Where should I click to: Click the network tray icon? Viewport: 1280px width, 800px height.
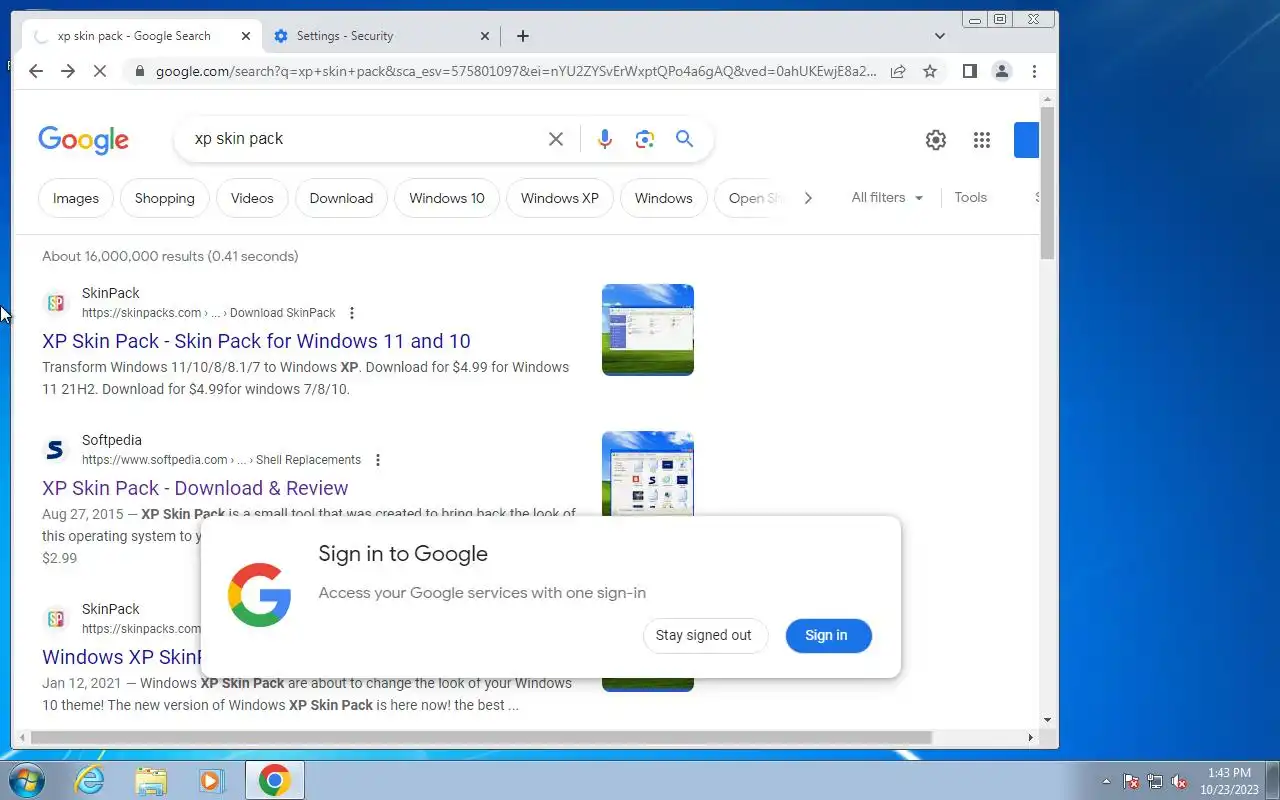pyautogui.click(x=1155, y=781)
